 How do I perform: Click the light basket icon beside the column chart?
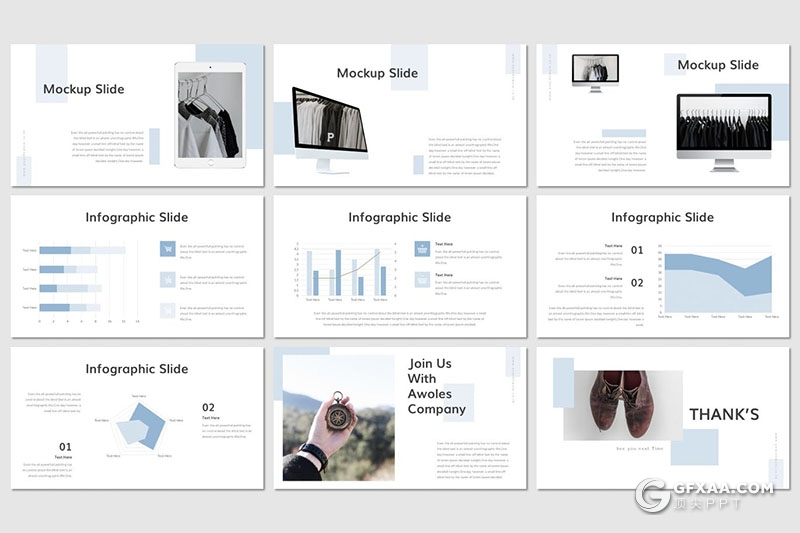point(421,280)
